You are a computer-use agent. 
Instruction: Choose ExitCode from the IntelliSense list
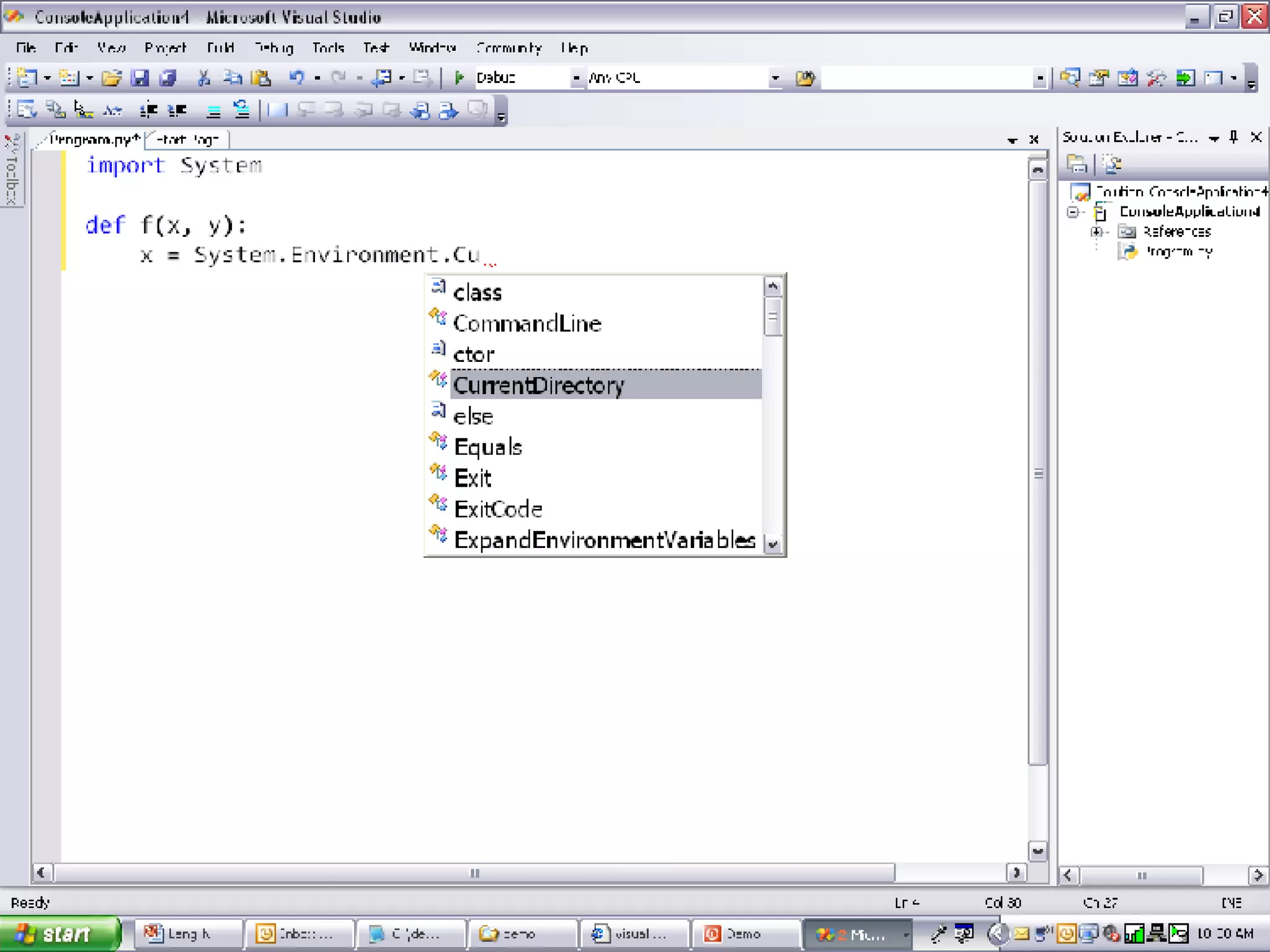click(x=498, y=509)
